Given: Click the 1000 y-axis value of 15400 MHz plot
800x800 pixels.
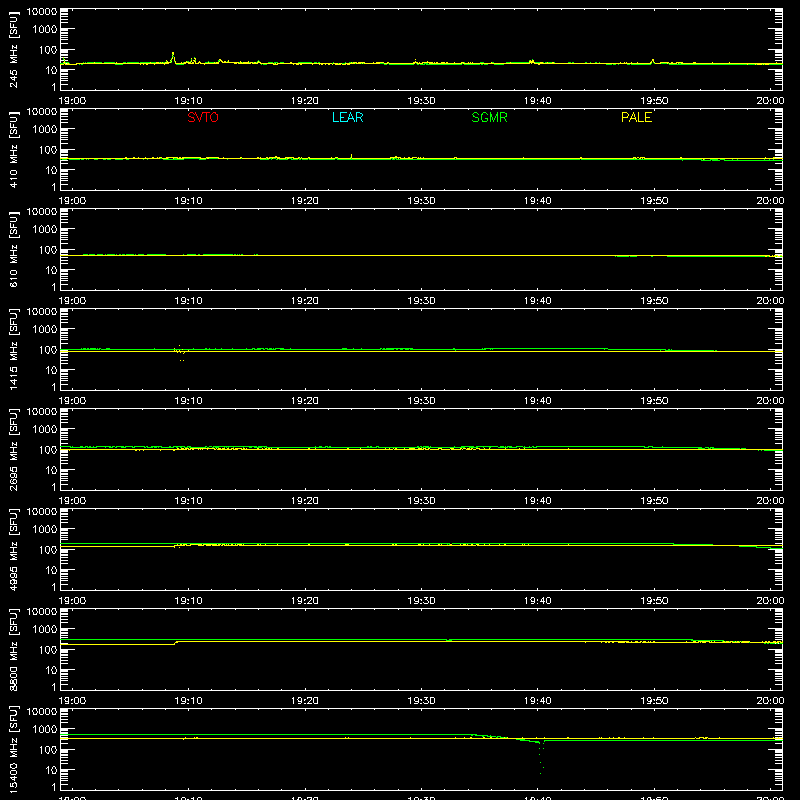Looking at the screenshot, I should (x=45, y=729).
